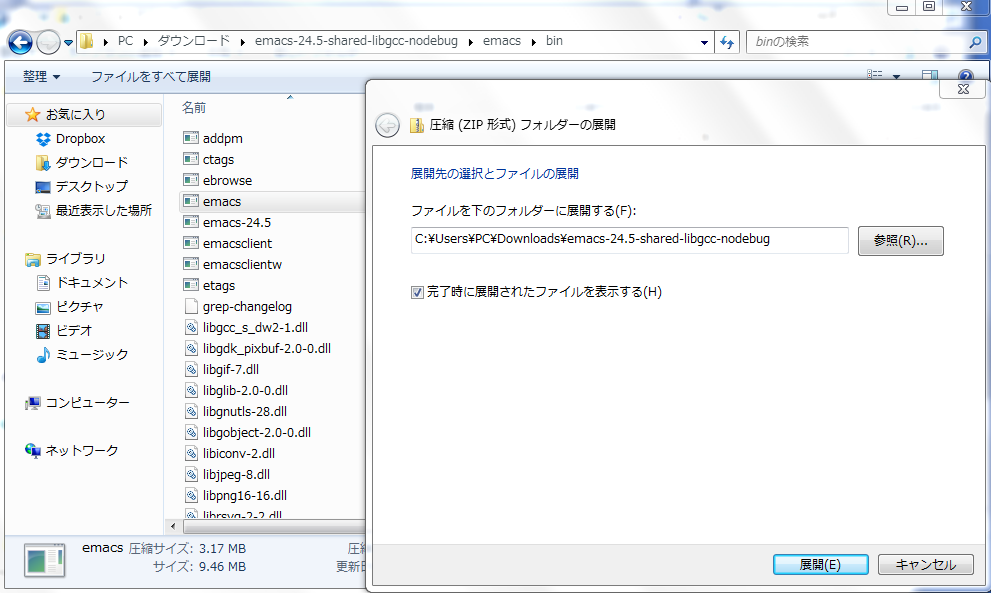Viewport: 991px width, 593px height.
Task: Select the ctags file icon
Action: click(191, 159)
